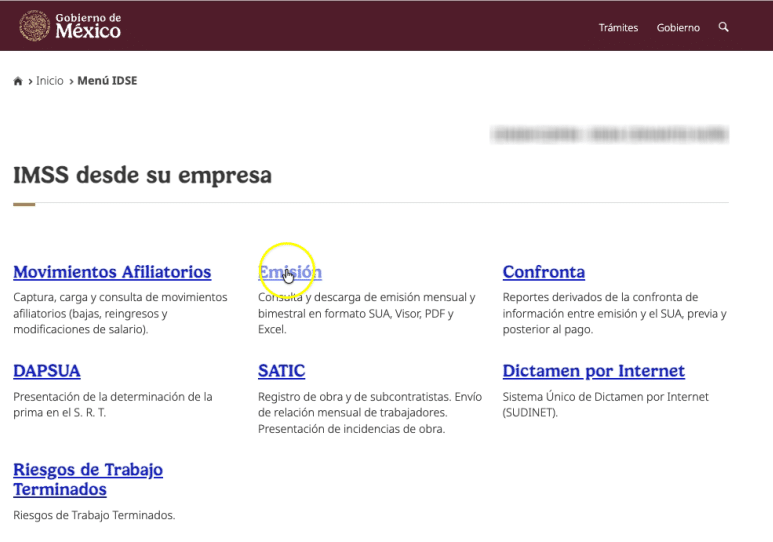Click description 'Consulta y descarga de emisión mensual'
This screenshot has width=773, height=542.
(x=367, y=313)
